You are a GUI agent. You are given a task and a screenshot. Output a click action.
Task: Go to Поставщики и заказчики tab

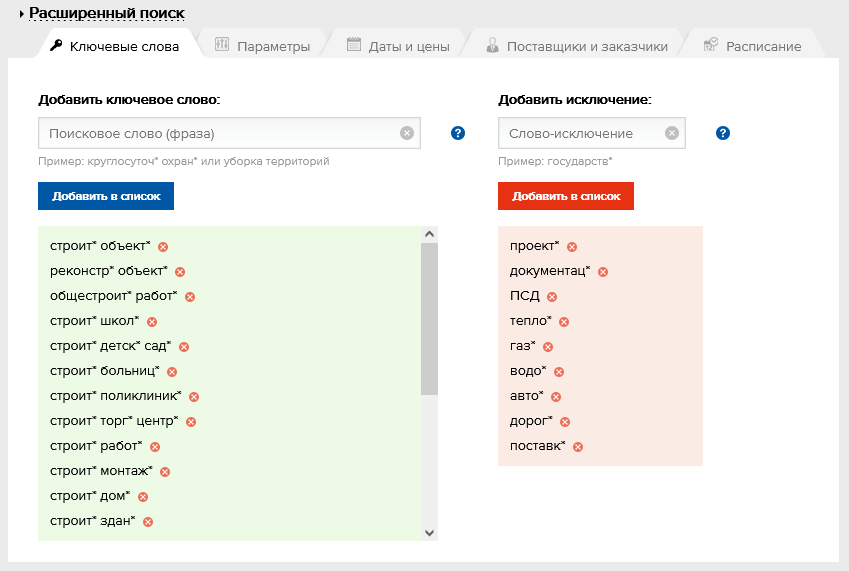577,46
